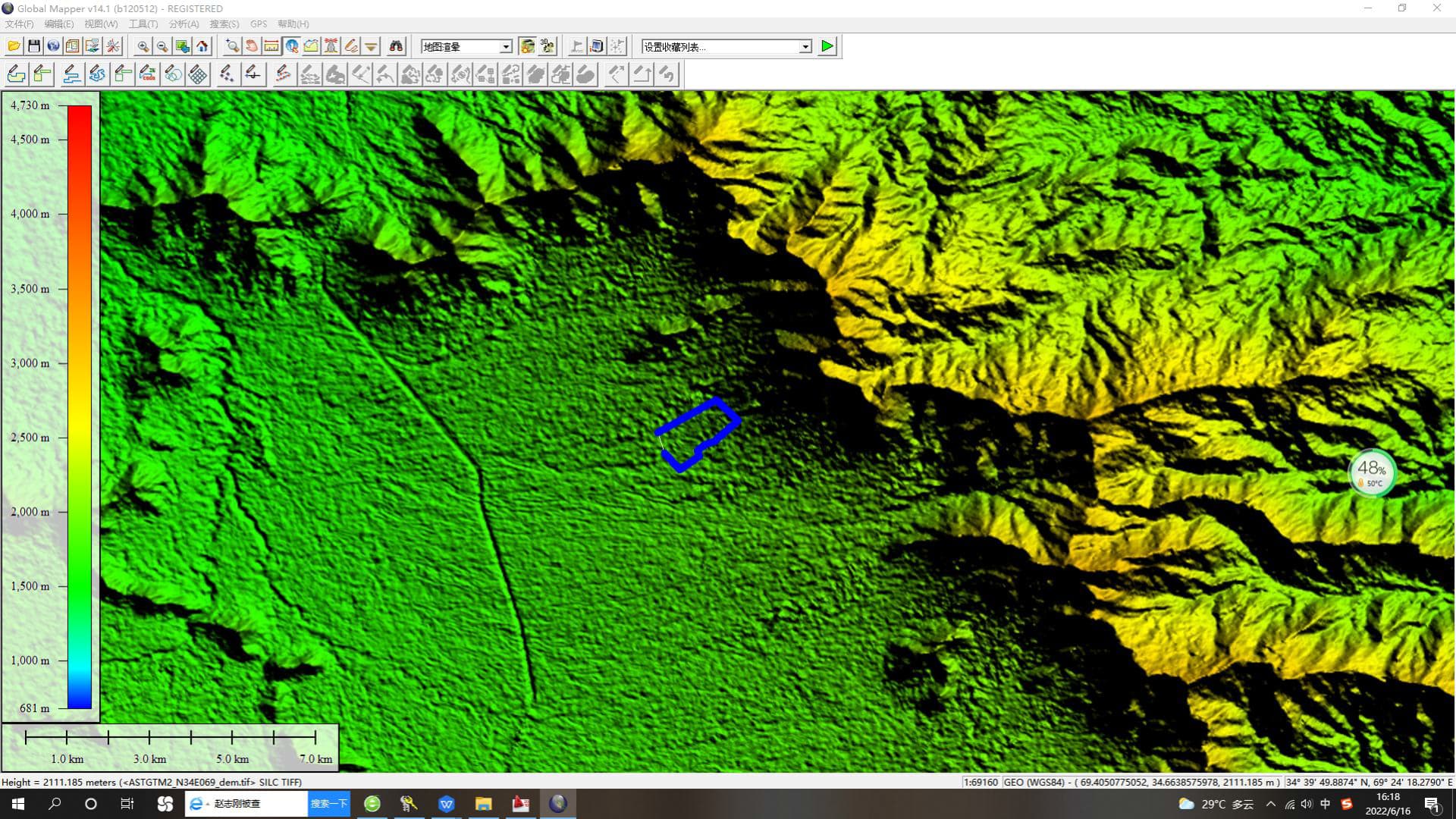This screenshot has height=819, width=1456.
Task: Expand the 地图渲晕 shader dropdown
Action: click(x=506, y=47)
